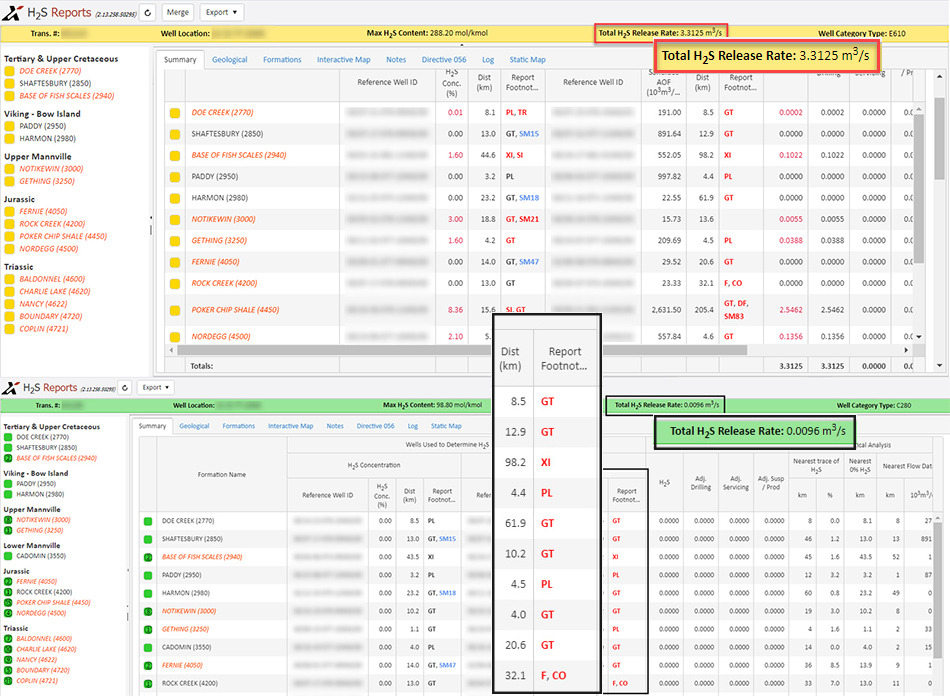Select CADOMIN (3550) in lower formation list
The width and height of the screenshot is (950, 696).
tap(41, 556)
